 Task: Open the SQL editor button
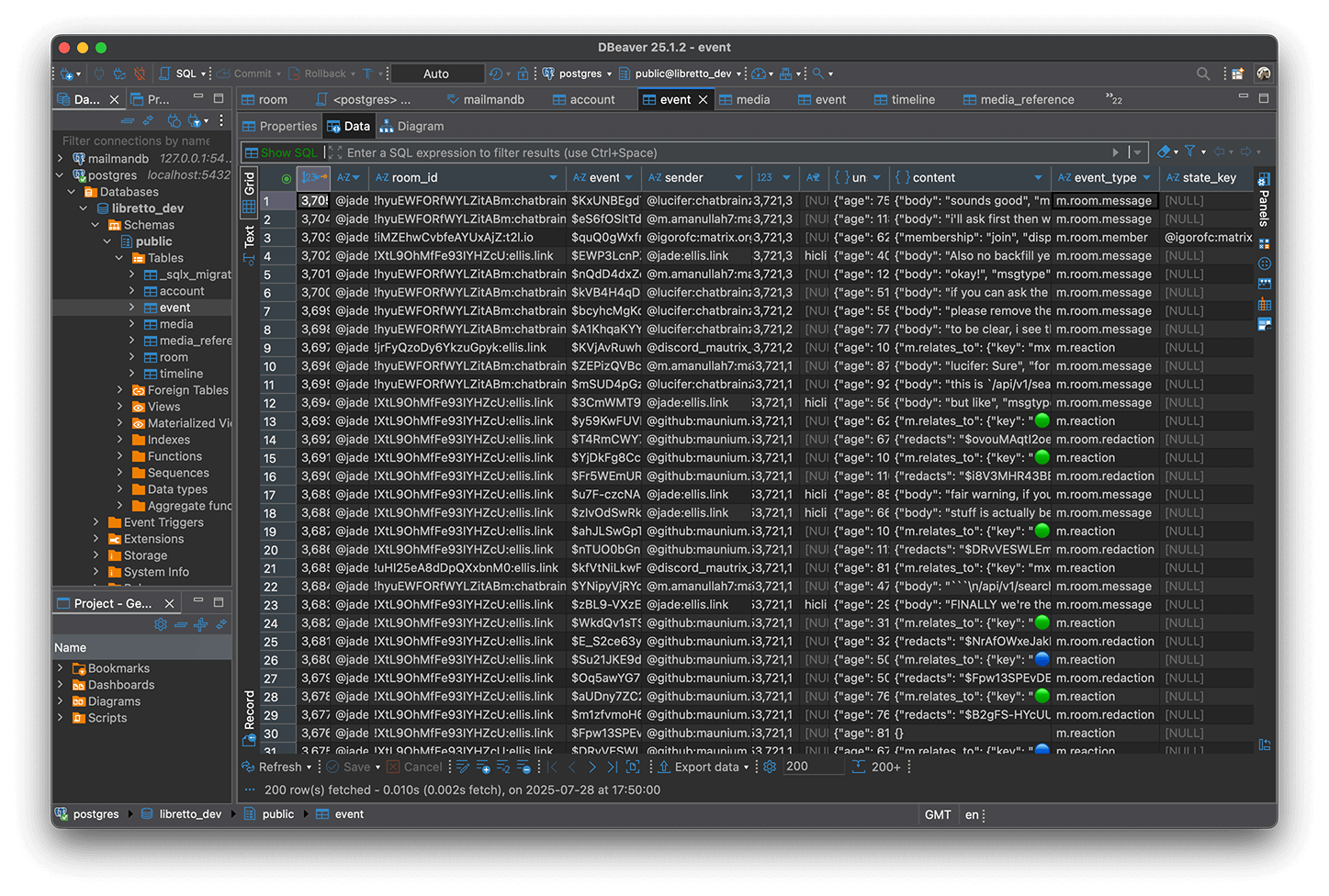pyautogui.click(x=178, y=74)
